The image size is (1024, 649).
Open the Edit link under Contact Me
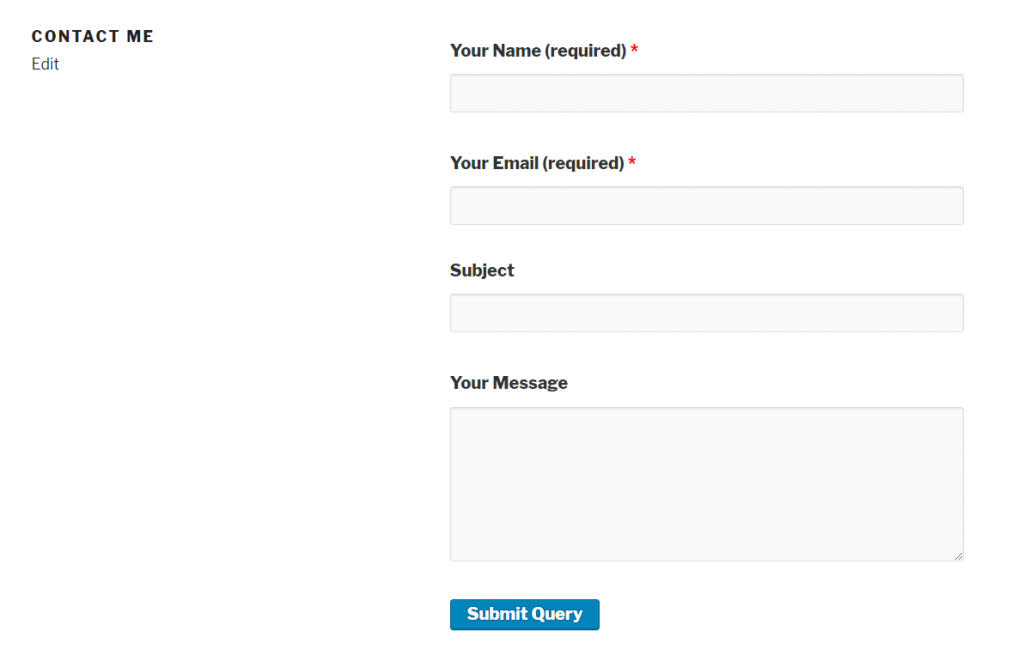click(x=45, y=64)
